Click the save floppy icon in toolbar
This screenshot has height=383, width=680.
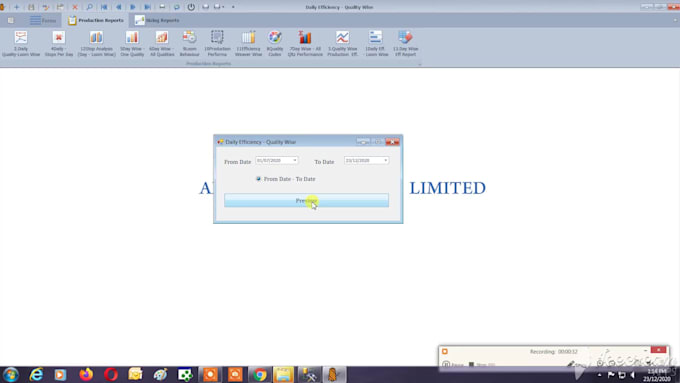pos(31,7)
